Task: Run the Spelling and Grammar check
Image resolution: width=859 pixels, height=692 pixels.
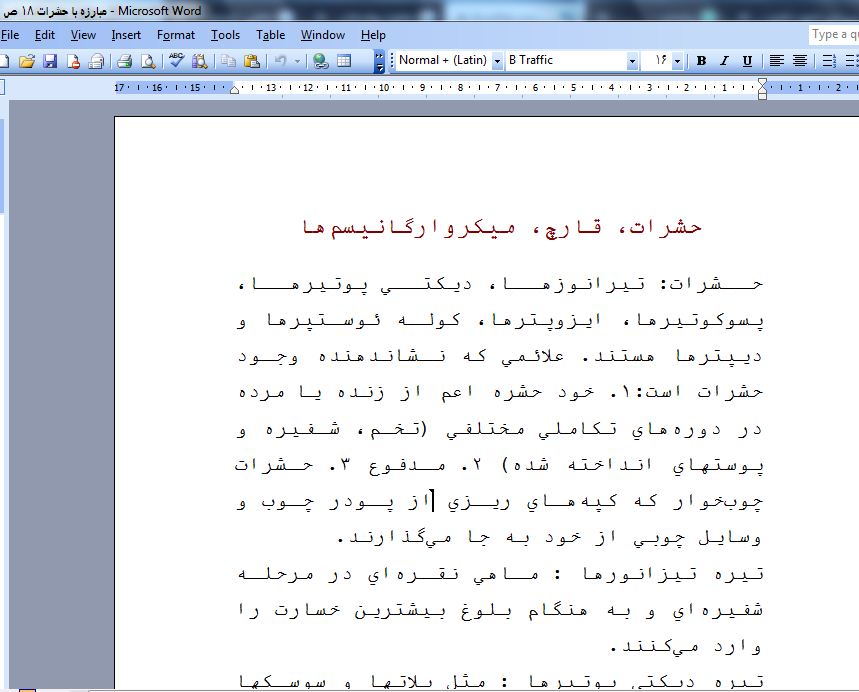Action: 177,61
